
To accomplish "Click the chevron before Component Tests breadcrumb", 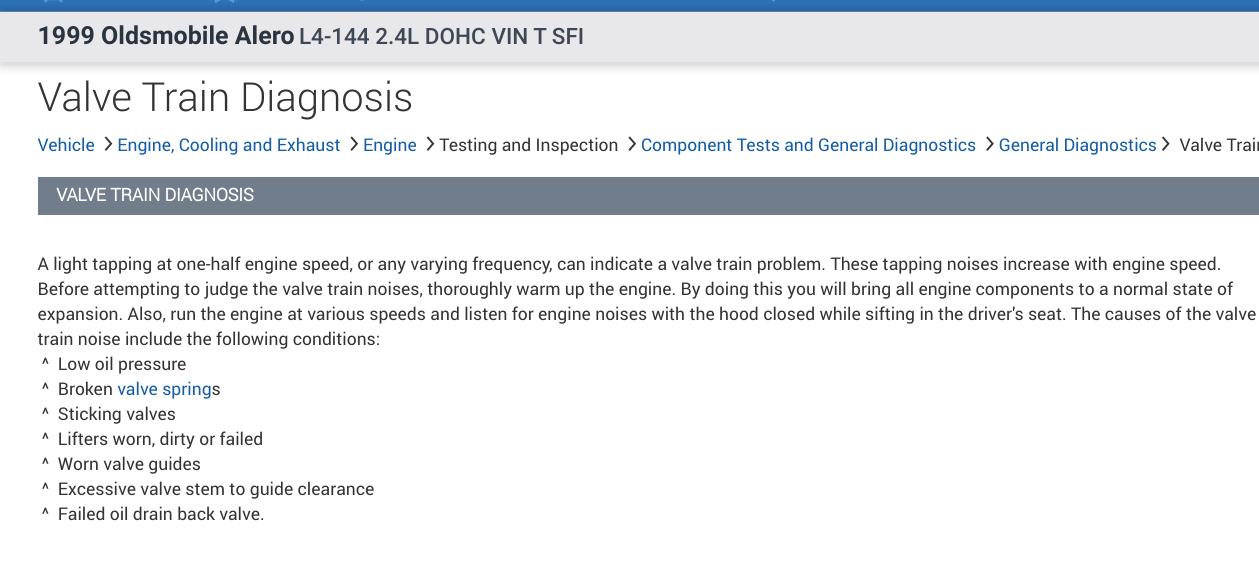I will pos(631,145).
